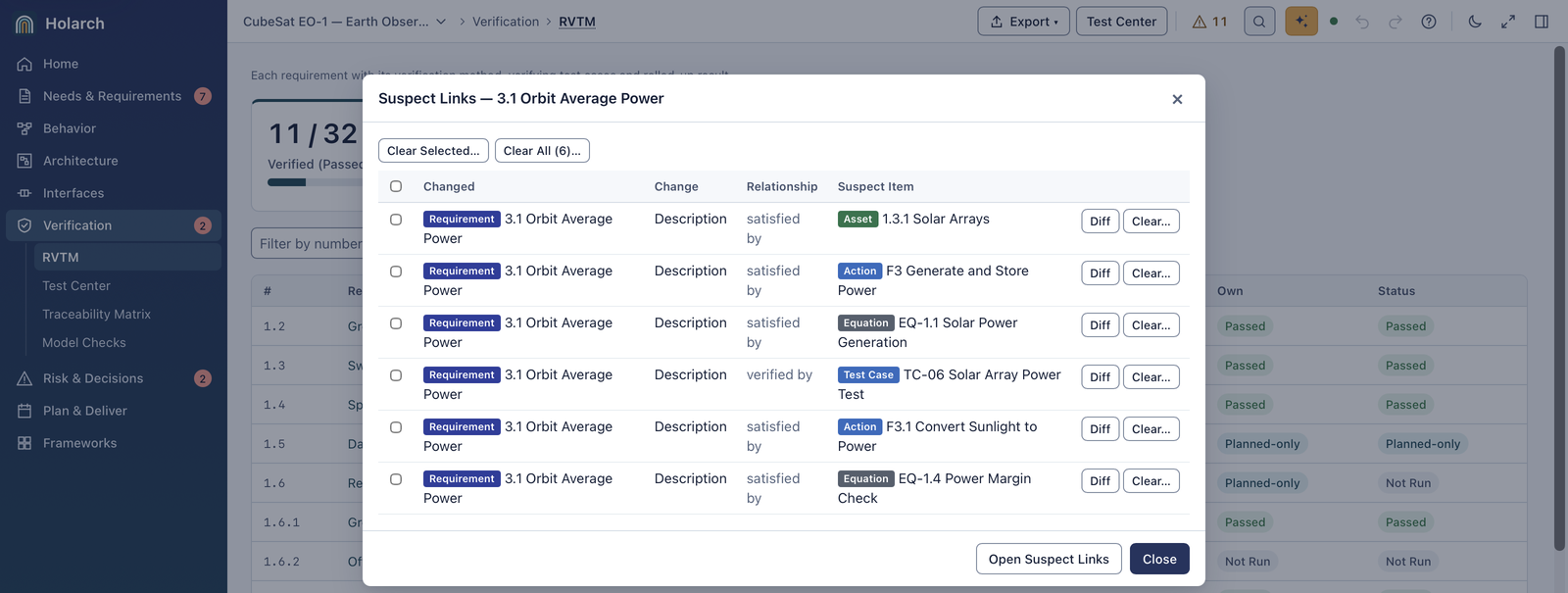1568x593 pixels.
Task: Click the Verification breadcrumb
Action: pos(506,22)
